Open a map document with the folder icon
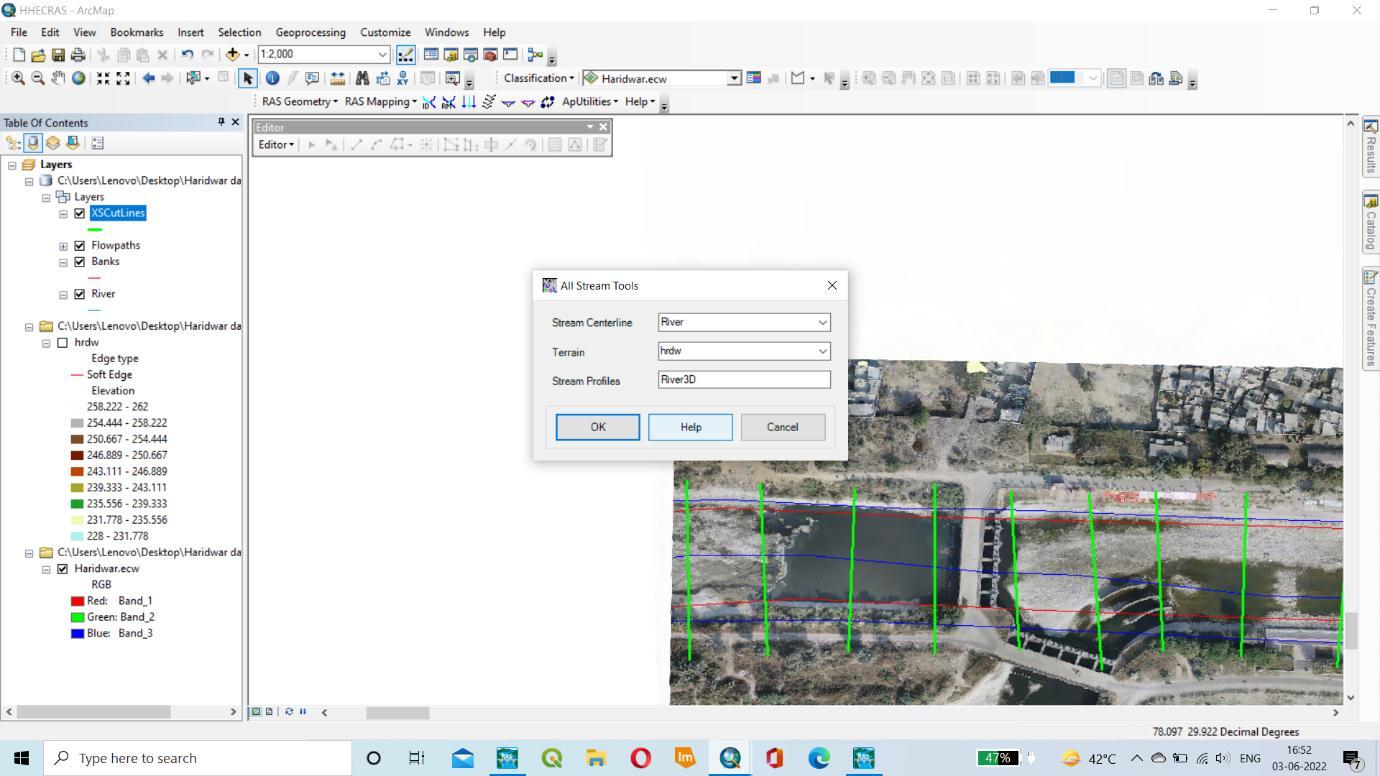 click(38, 55)
